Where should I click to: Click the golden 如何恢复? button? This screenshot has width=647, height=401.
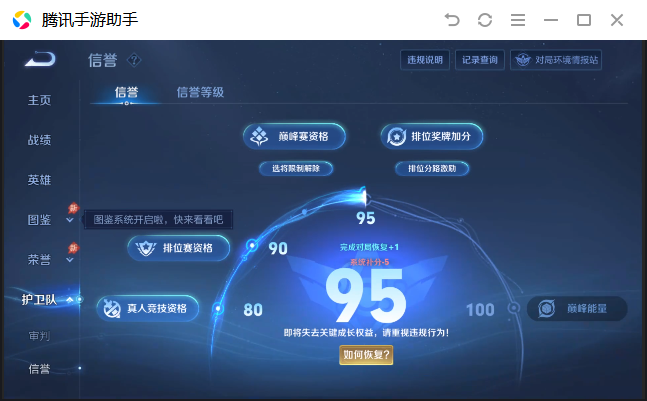pyautogui.click(x=366, y=355)
